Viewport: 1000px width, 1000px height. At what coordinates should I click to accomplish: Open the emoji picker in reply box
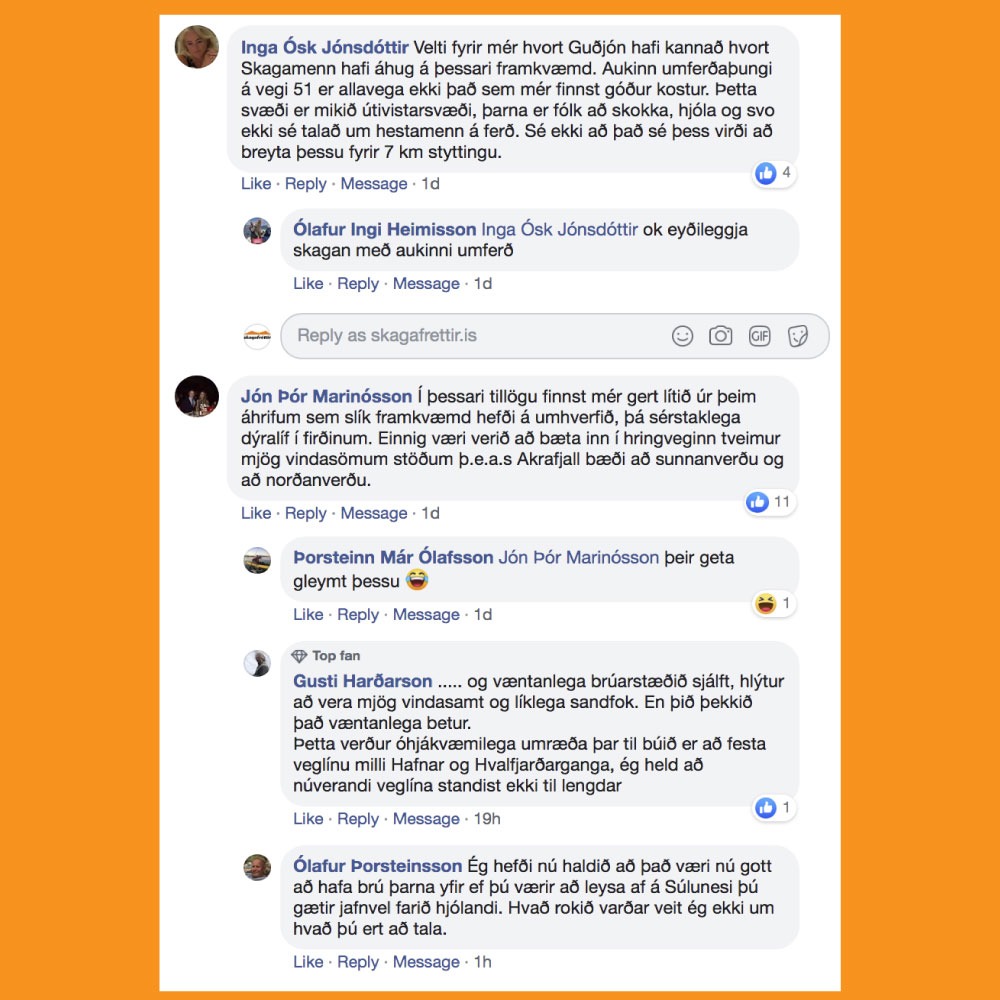click(682, 335)
